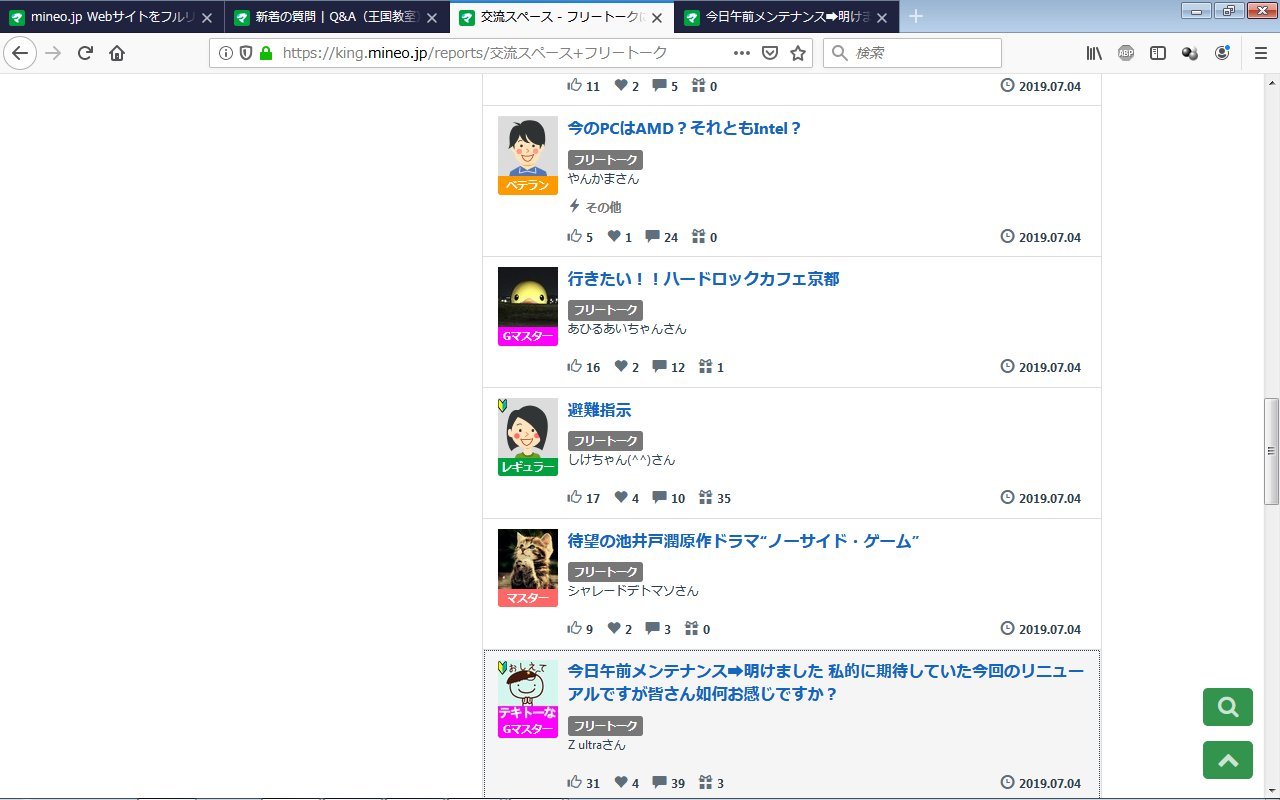Screen dimensions: 1280x800
Task: Open the Library icon in toolbar
Action: [x=1094, y=53]
